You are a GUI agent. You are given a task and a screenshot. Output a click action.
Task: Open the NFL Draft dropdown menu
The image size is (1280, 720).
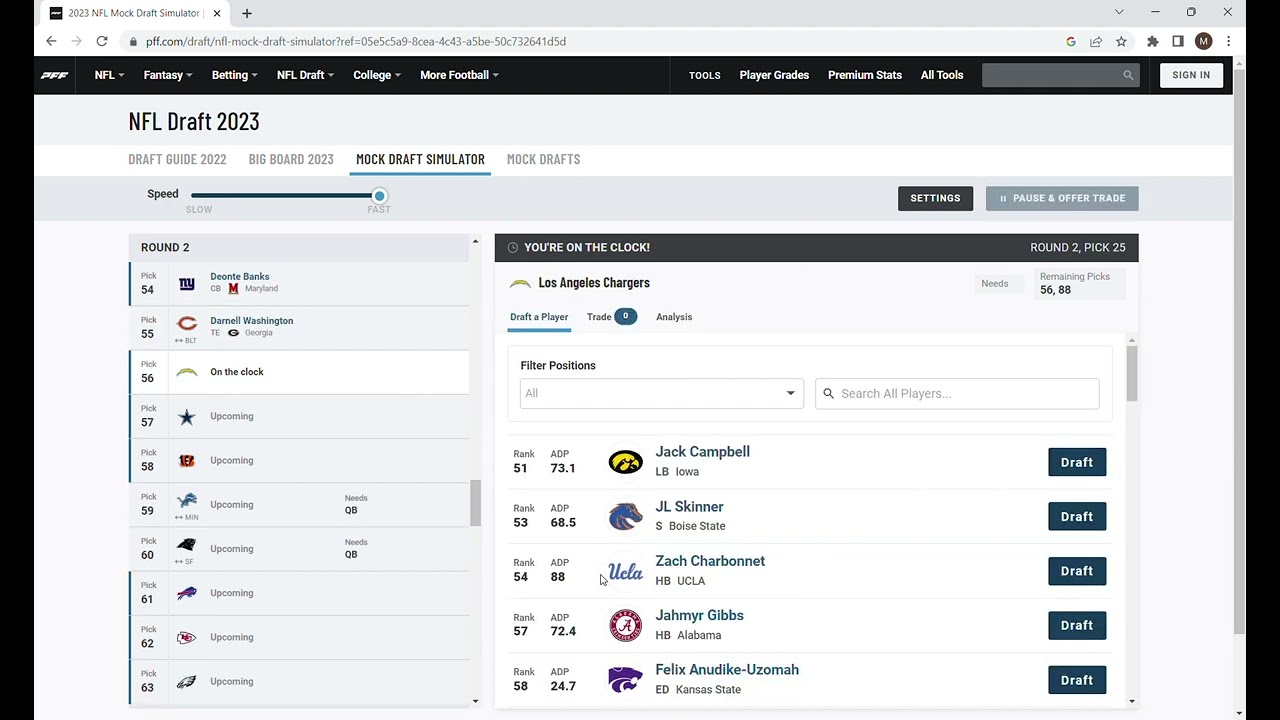[x=305, y=75]
